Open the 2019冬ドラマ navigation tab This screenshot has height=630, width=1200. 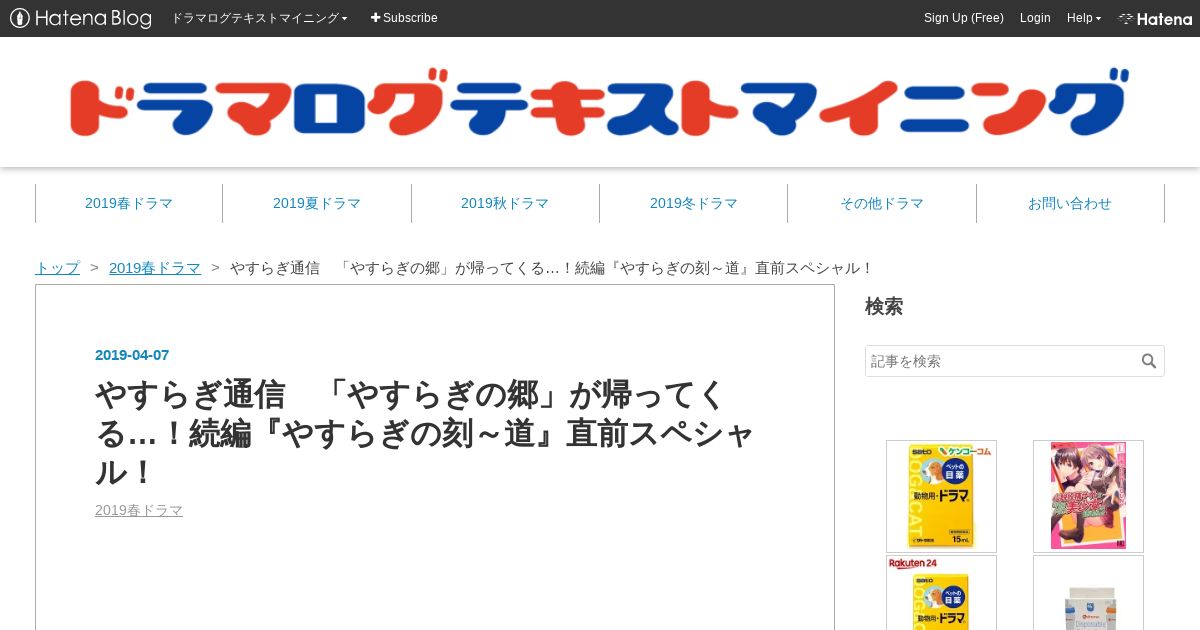coord(693,203)
